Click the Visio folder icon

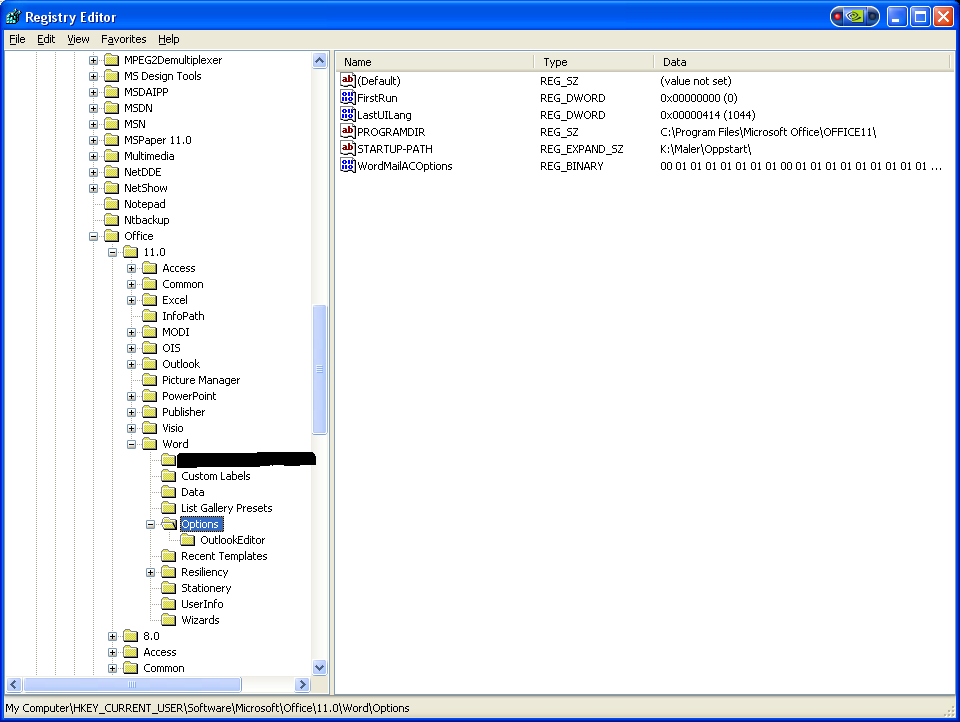(x=149, y=427)
